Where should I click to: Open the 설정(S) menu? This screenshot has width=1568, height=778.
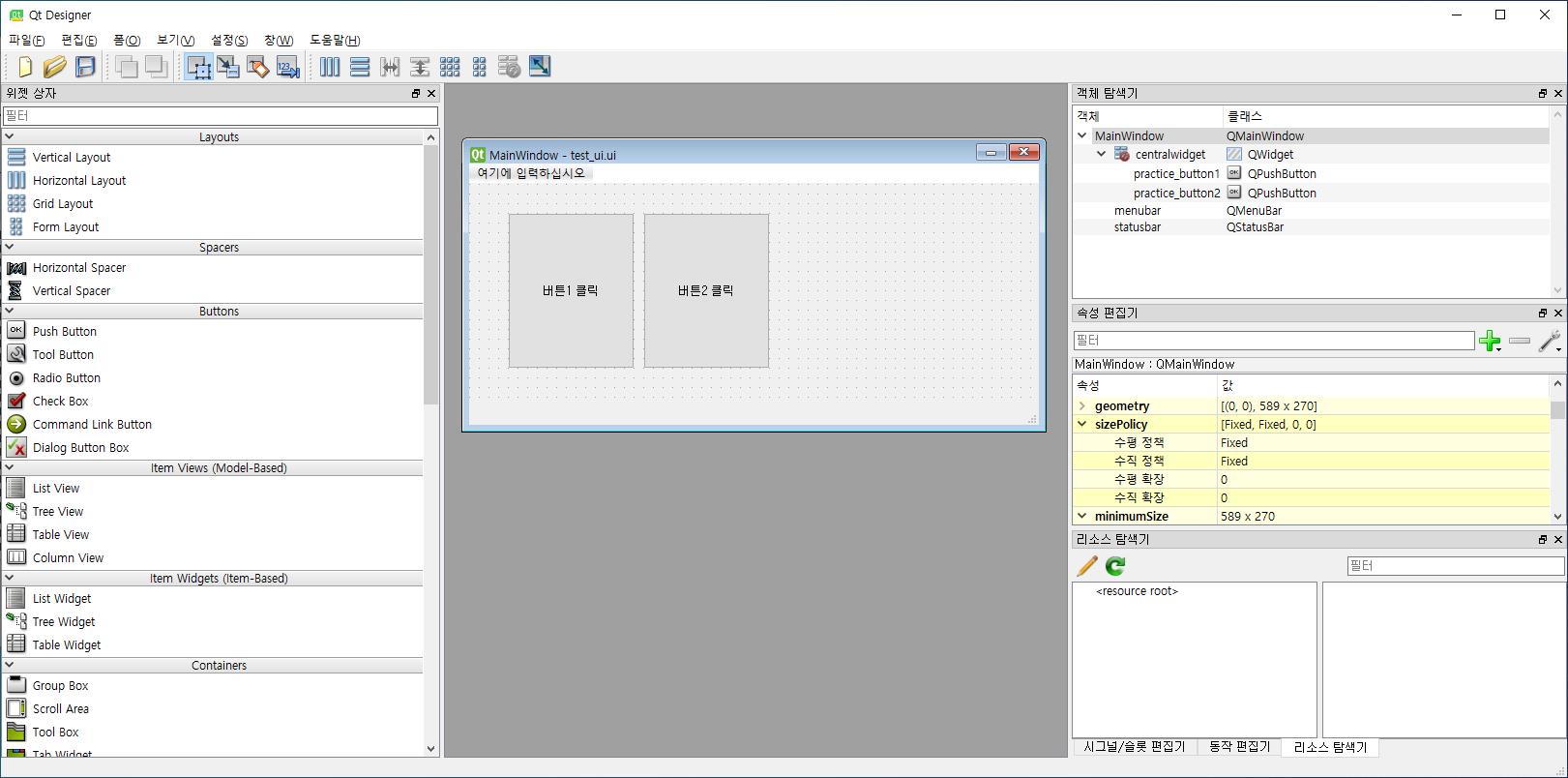(229, 40)
